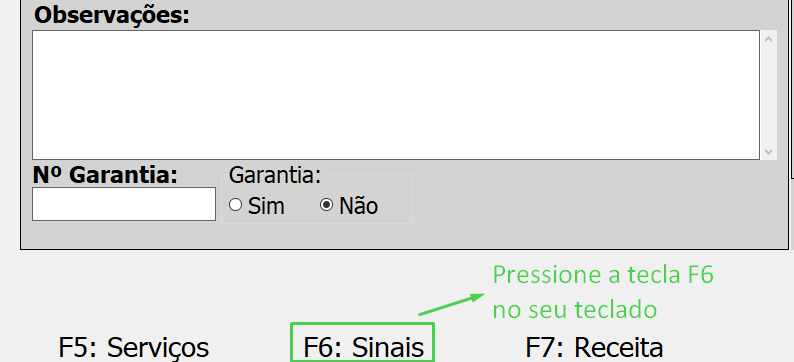Image resolution: width=794 pixels, height=362 pixels.
Task: Click the Observações vertical scrollbar track
Action: pos(768,95)
